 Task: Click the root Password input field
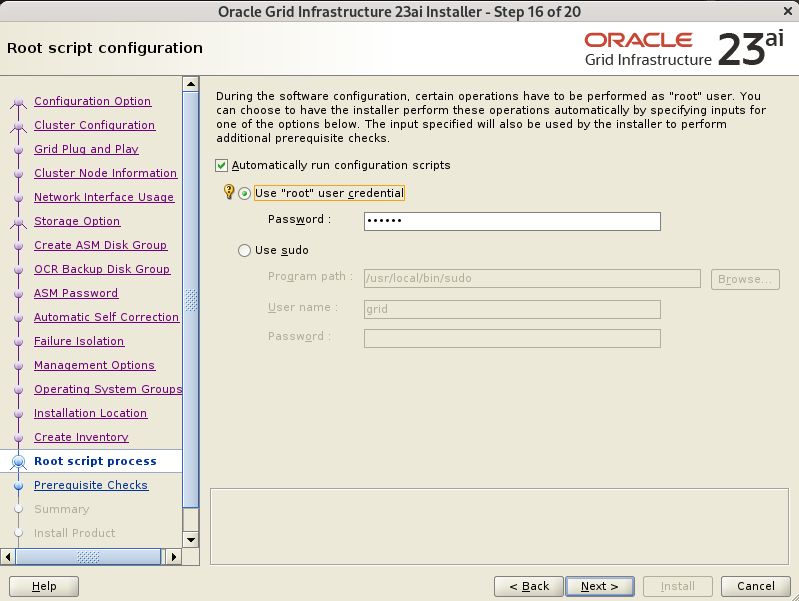pyautogui.click(x=512, y=221)
